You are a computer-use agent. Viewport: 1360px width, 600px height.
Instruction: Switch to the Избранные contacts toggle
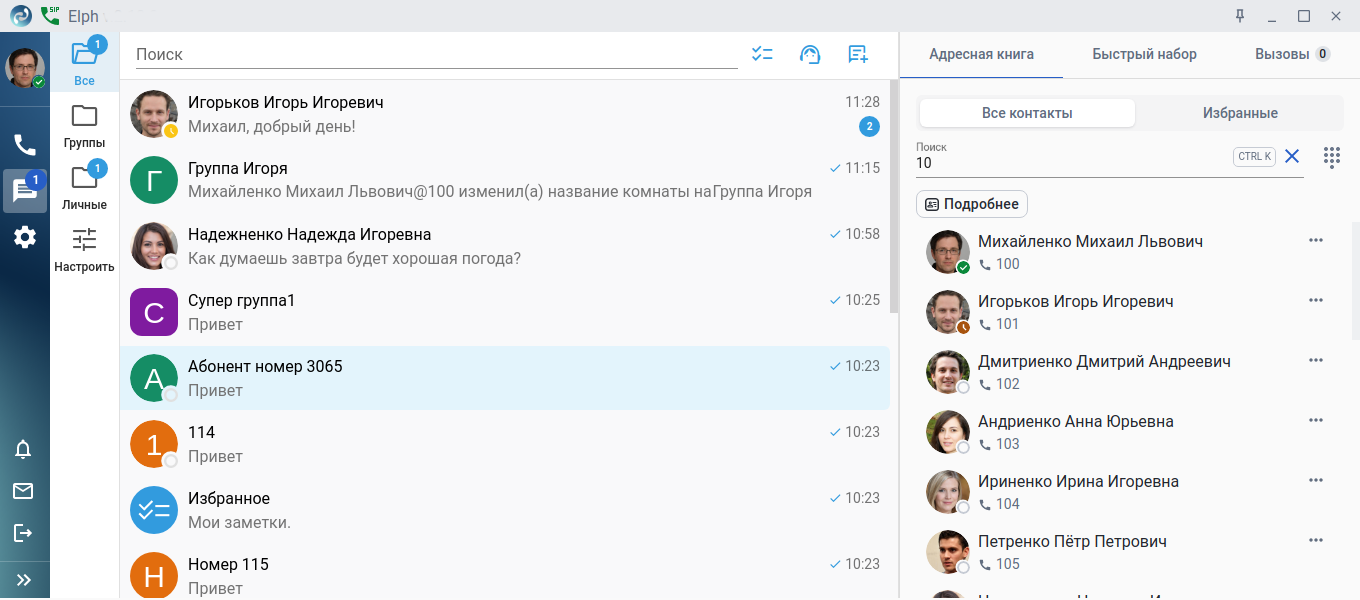[x=1240, y=113]
